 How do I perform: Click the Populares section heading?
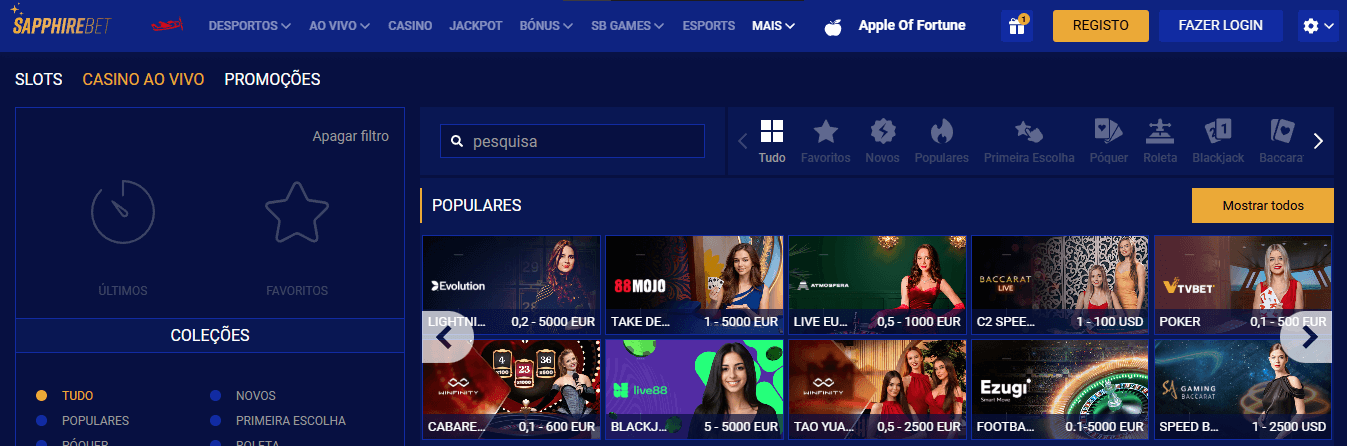pyautogui.click(x=476, y=205)
